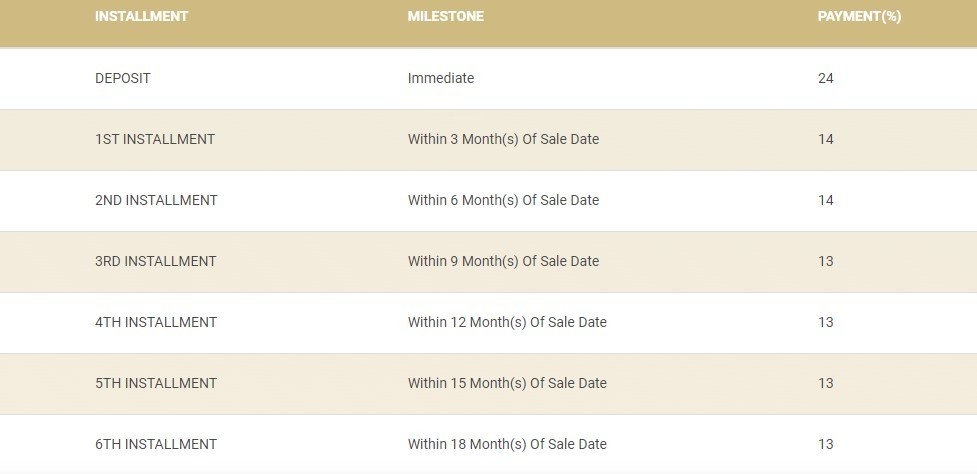Click the PAYMENT(%) column header
The image size is (977, 474).
(859, 17)
